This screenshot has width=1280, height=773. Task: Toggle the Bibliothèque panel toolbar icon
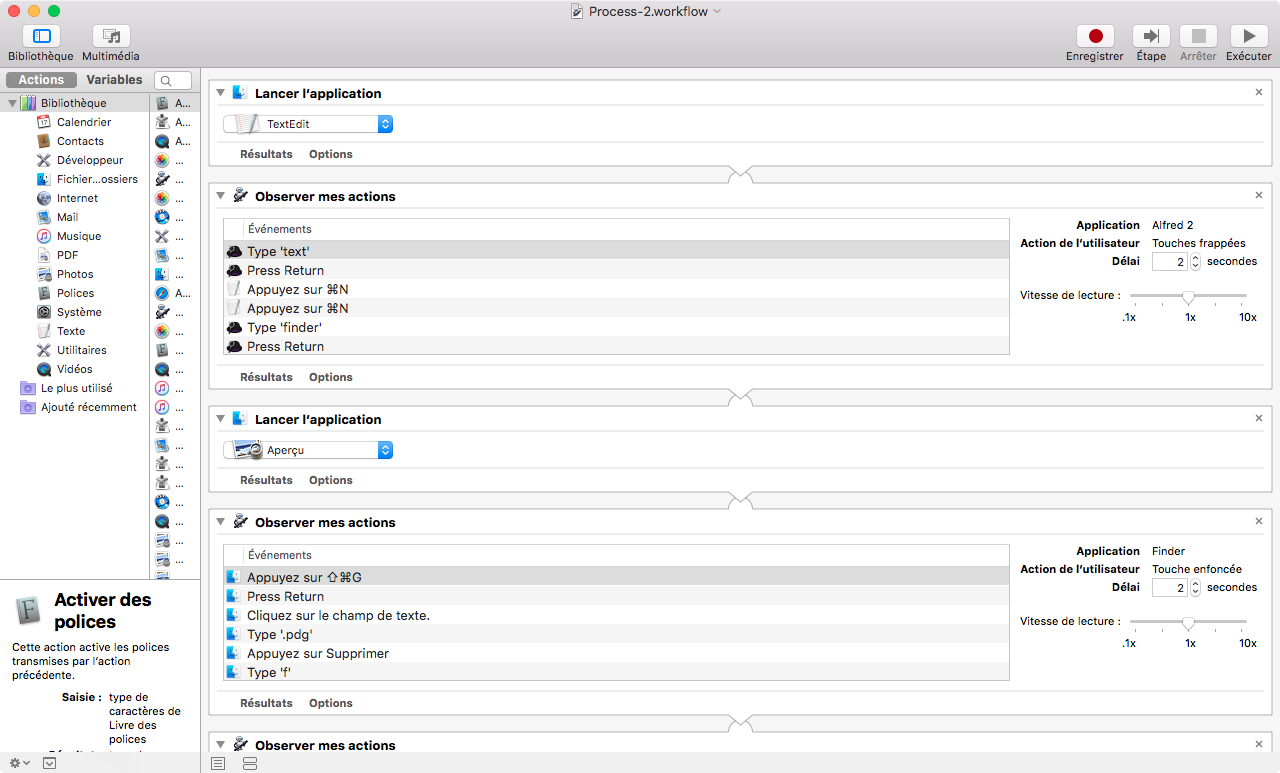pos(41,37)
